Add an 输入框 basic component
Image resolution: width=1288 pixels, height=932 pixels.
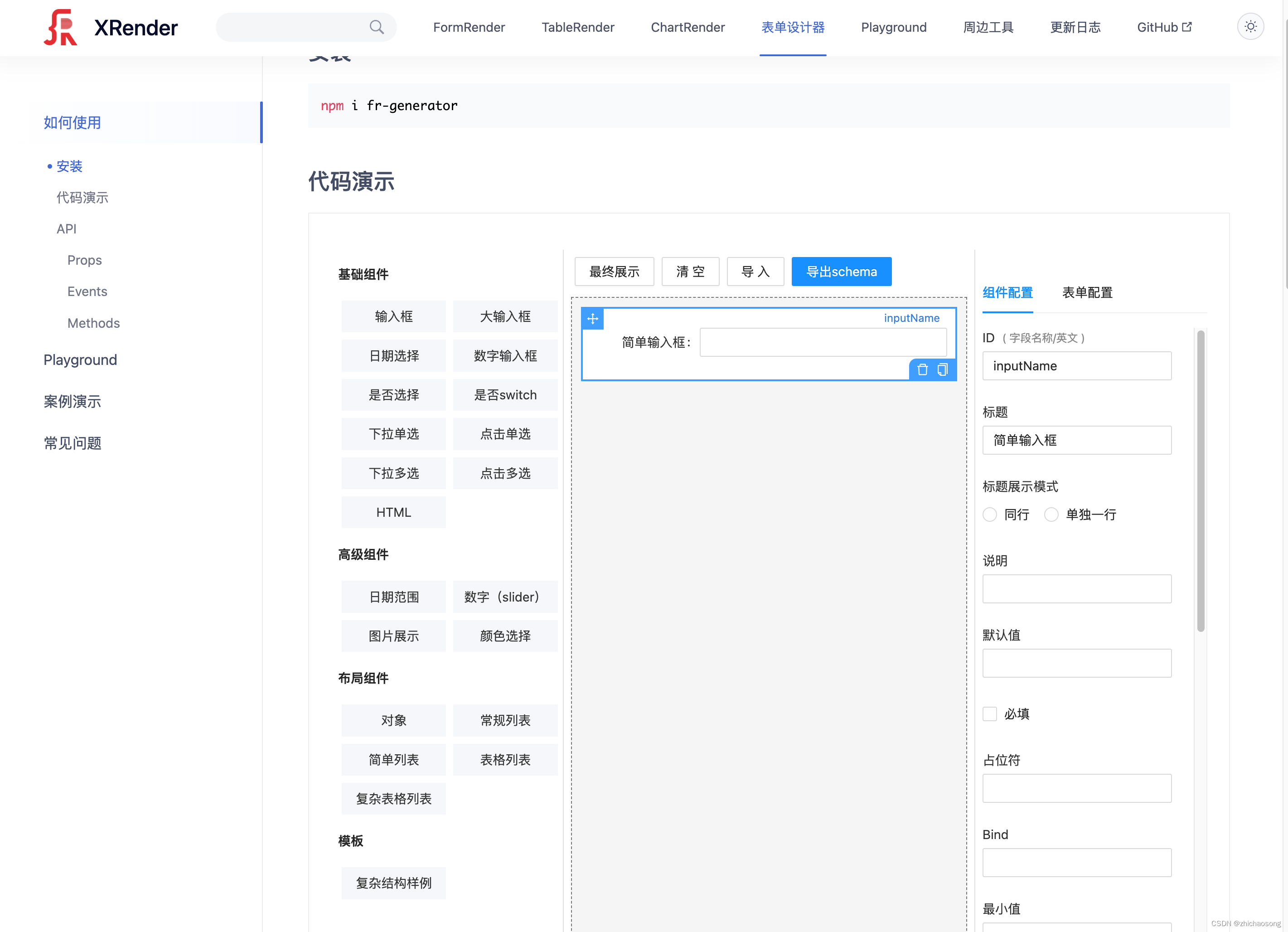click(x=393, y=316)
